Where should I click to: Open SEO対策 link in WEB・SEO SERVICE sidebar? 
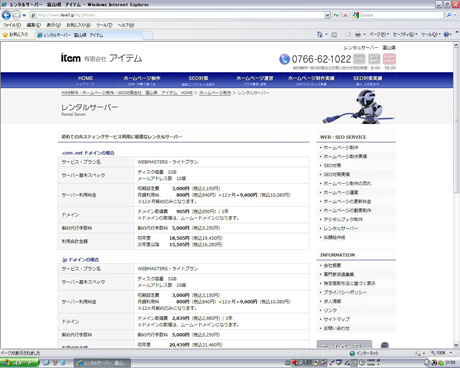point(332,165)
